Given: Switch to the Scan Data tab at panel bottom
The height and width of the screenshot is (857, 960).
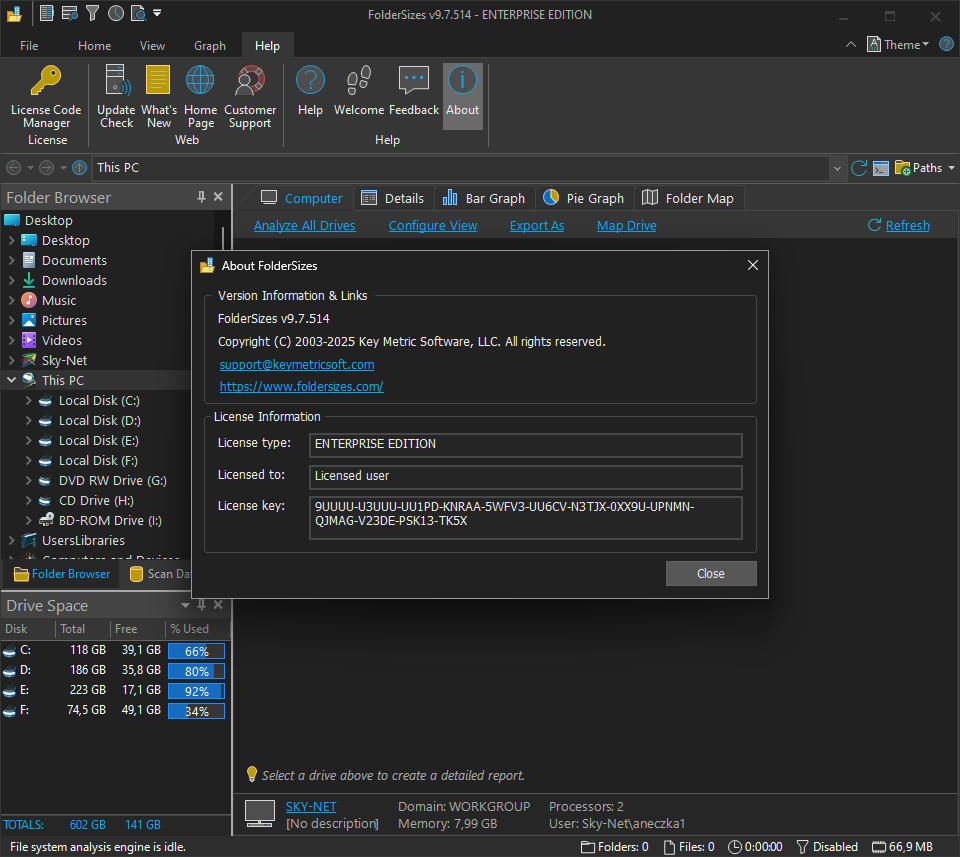Looking at the screenshot, I should click(160, 574).
